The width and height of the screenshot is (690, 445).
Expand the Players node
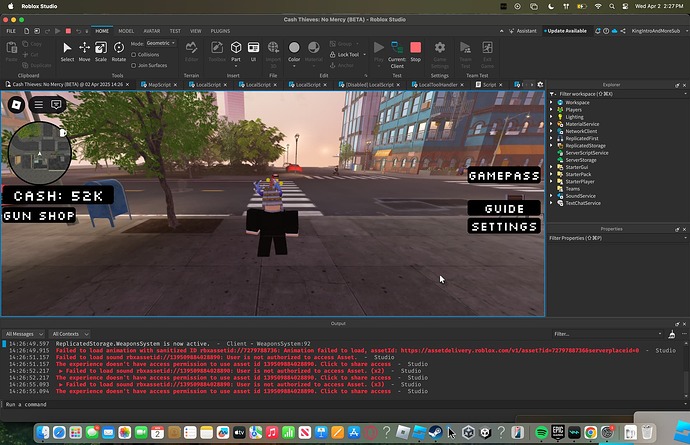[x=551, y=110]
